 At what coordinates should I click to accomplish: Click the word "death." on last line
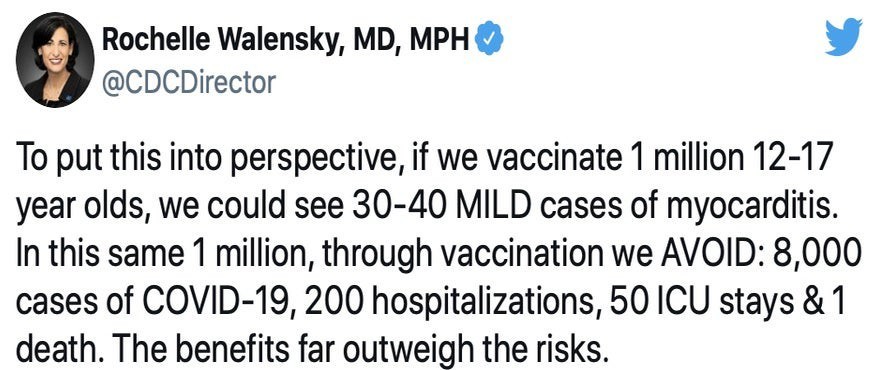[54, 351]
